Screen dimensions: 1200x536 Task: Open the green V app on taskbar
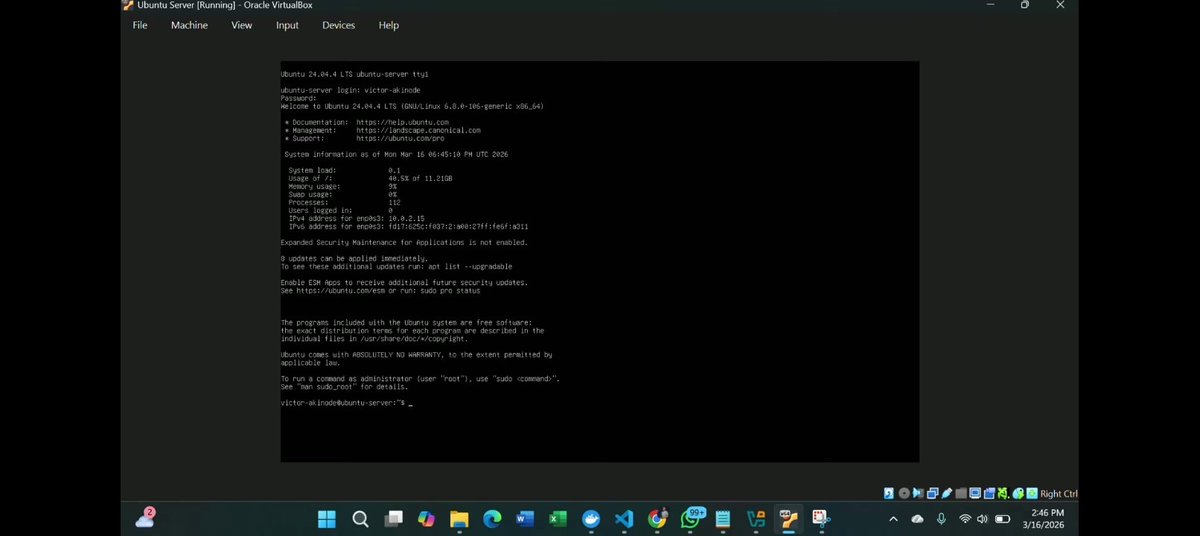pyautogui.click(x=756, y=519)
